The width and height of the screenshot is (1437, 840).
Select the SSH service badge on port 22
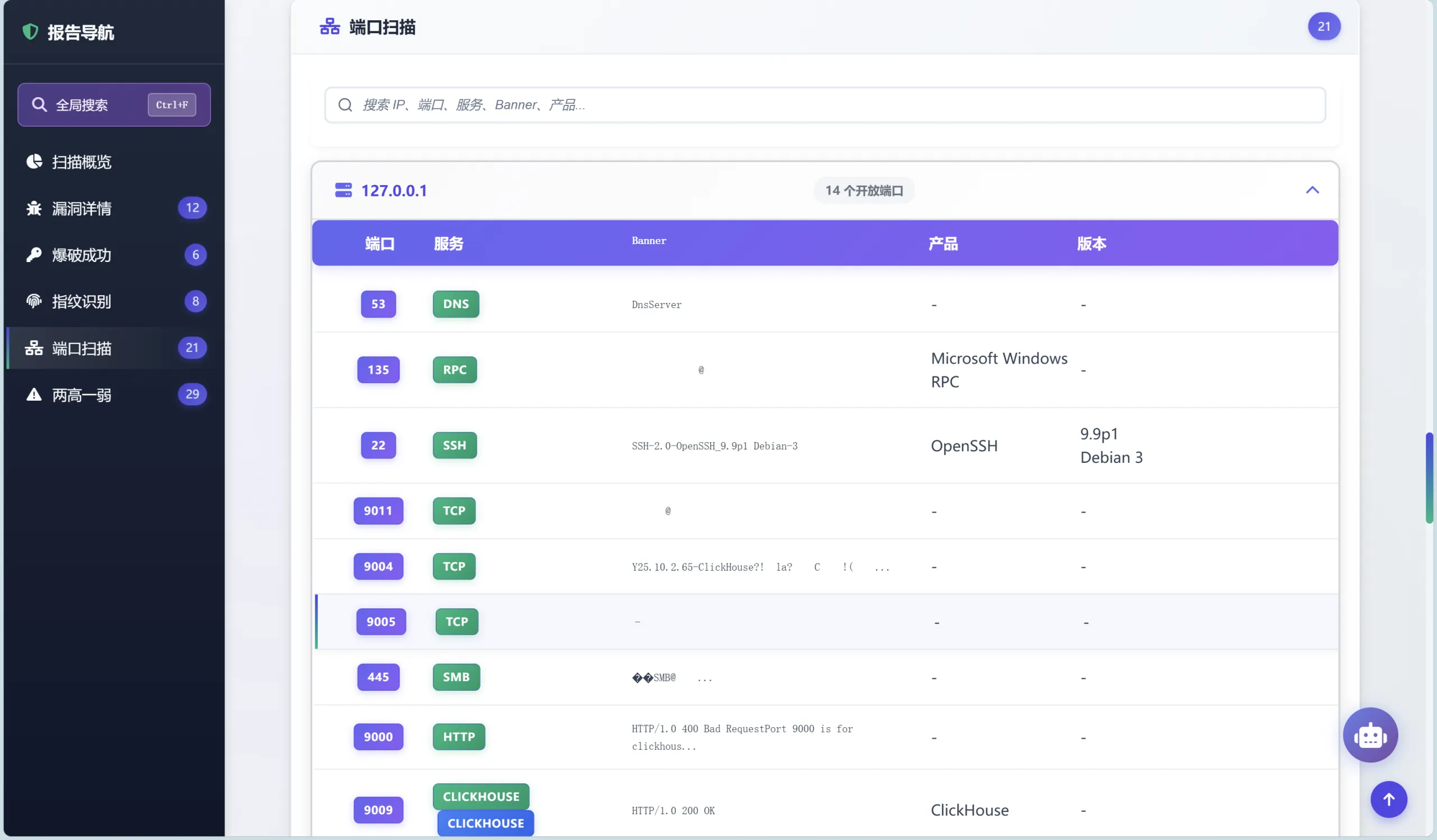point(454,445)
